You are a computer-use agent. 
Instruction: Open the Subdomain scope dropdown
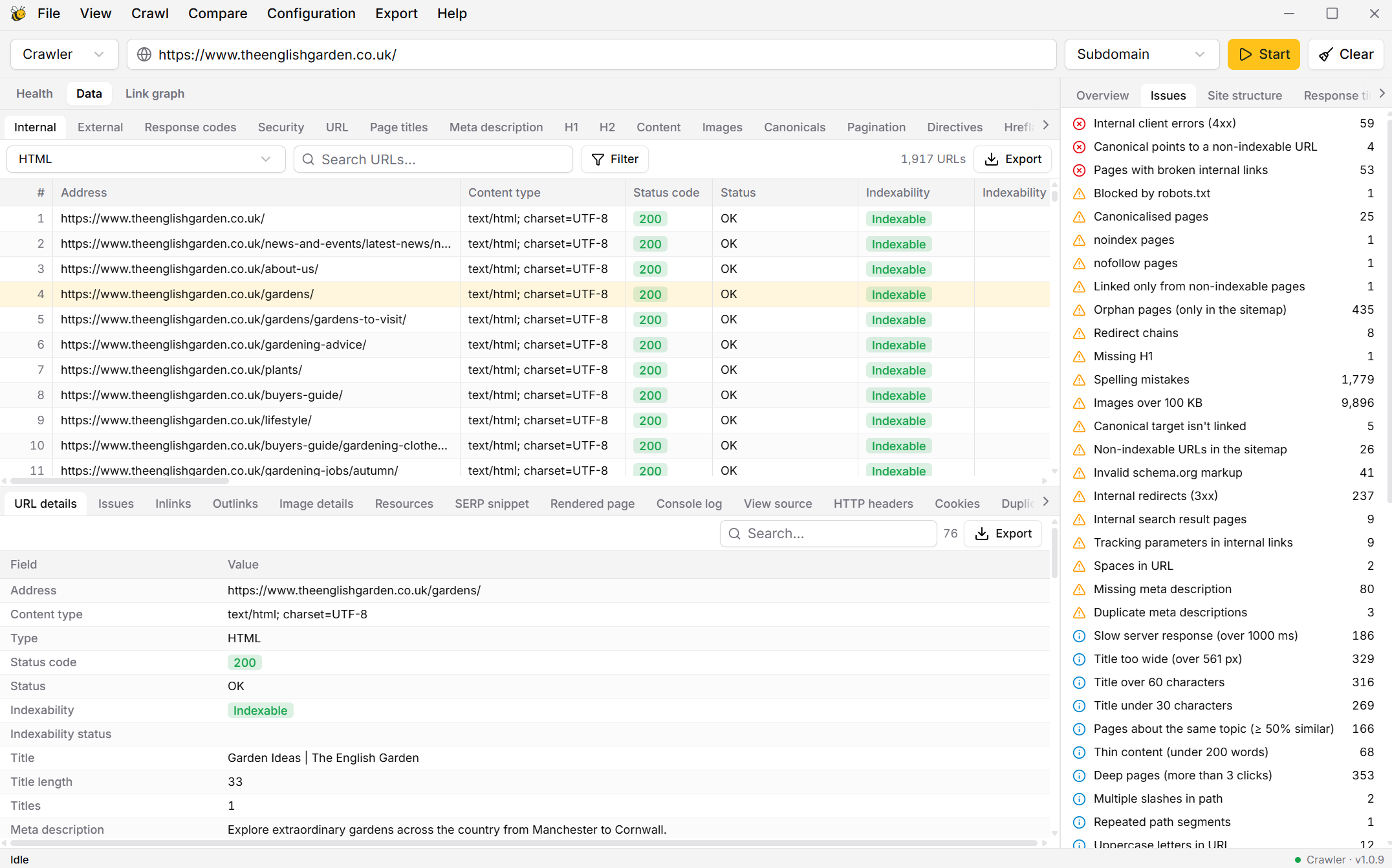[1142, 54]
